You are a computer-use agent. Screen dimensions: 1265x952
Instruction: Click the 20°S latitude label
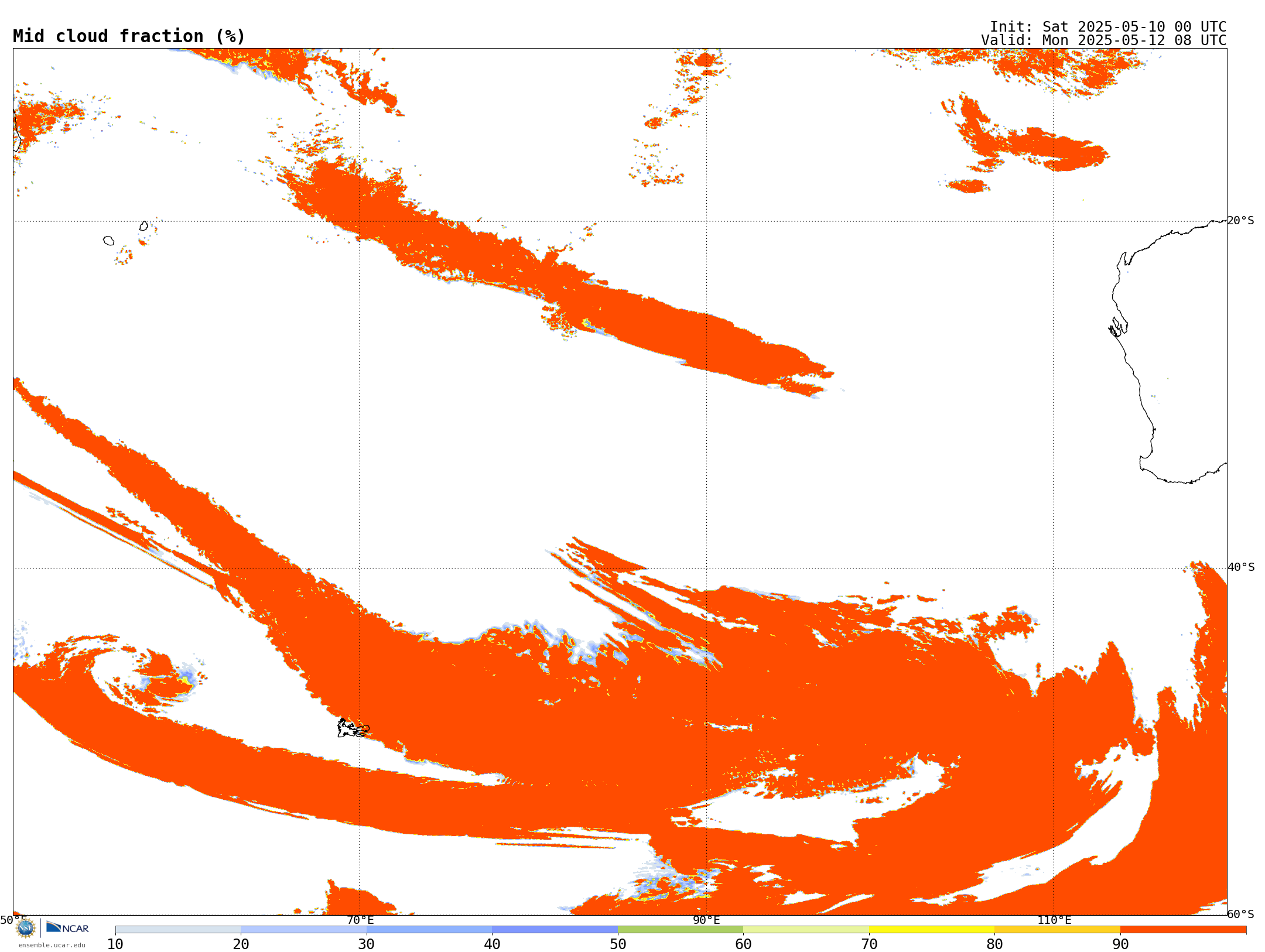[1240, 221]
